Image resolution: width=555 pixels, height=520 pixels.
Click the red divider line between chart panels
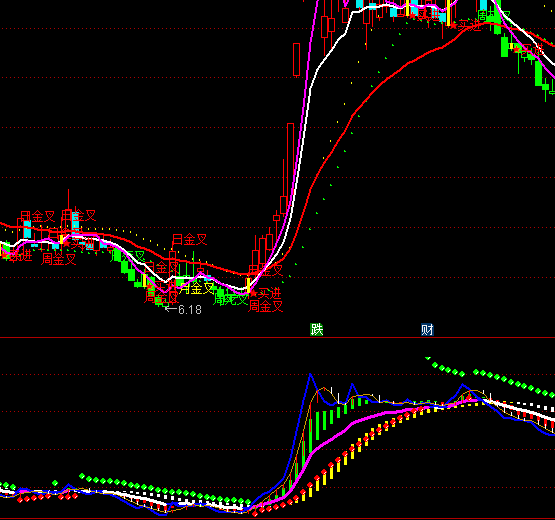pos(278,338)
